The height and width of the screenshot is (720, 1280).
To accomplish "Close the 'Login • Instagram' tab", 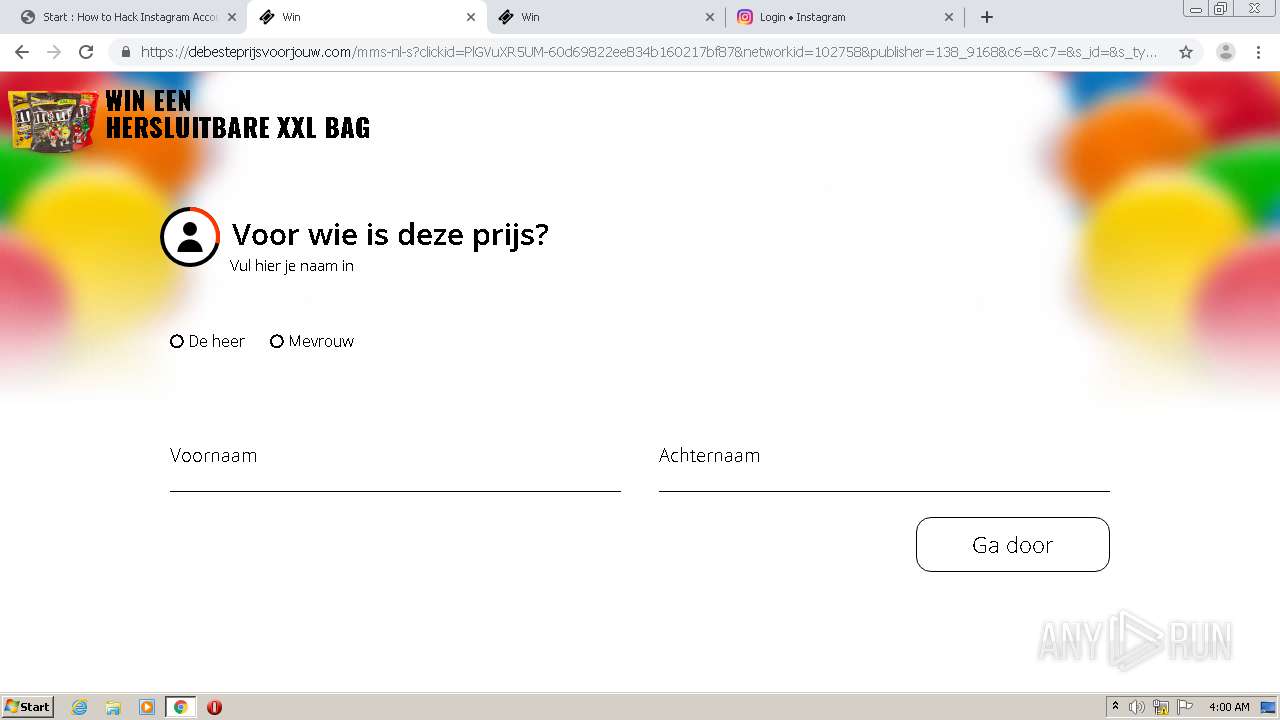I will [x=949, y=17].
